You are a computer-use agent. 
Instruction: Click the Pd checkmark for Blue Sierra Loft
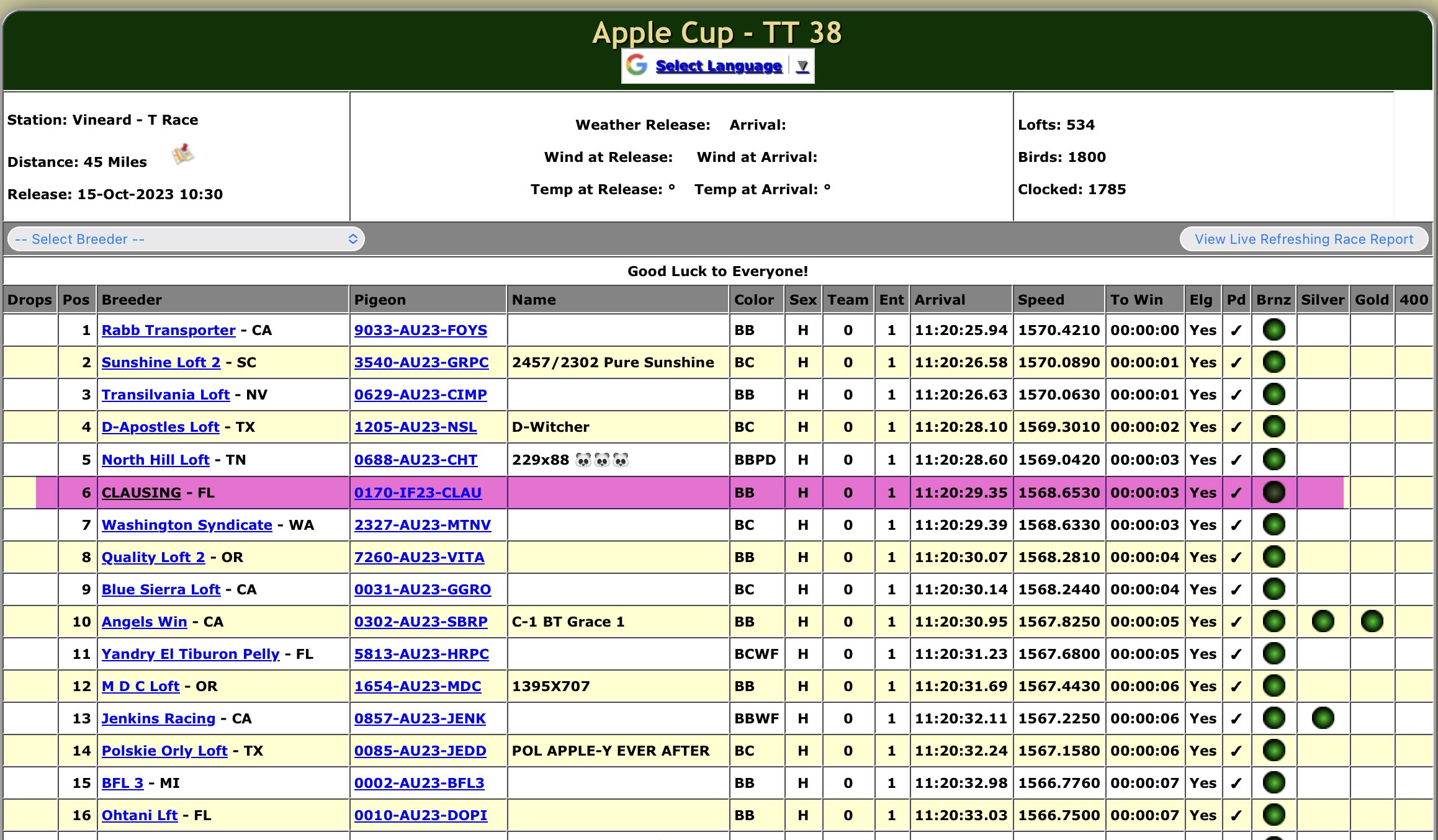coord(1236,590)
